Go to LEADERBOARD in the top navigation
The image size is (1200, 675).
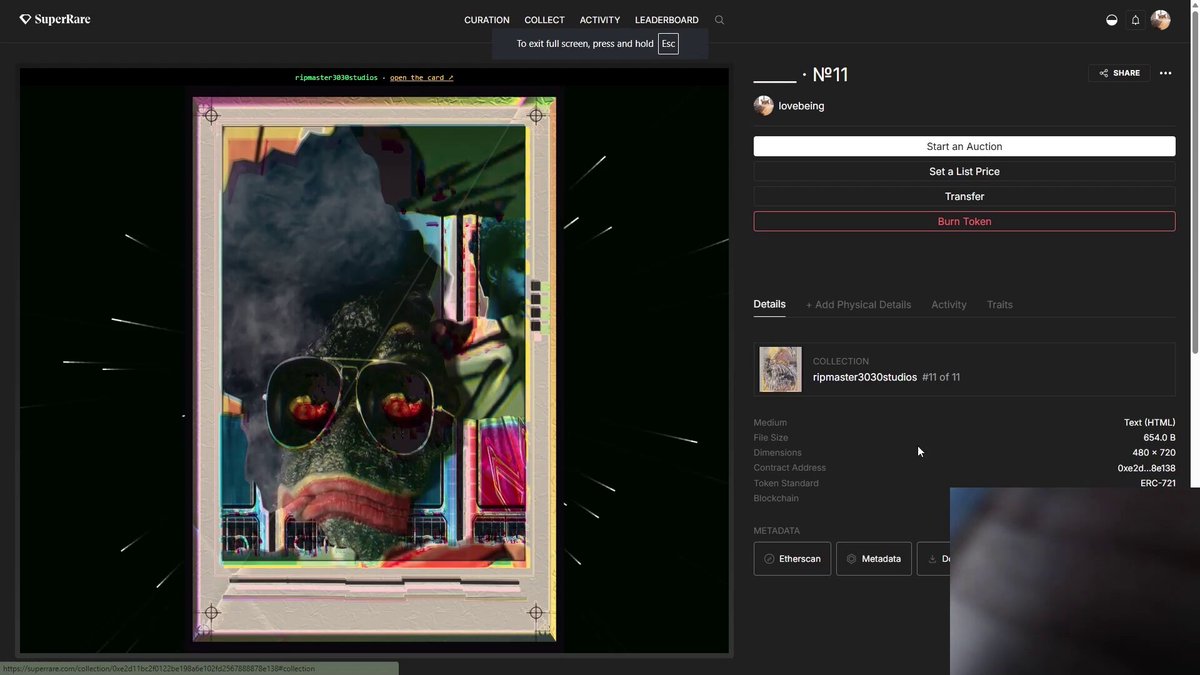tap(667, 20)
